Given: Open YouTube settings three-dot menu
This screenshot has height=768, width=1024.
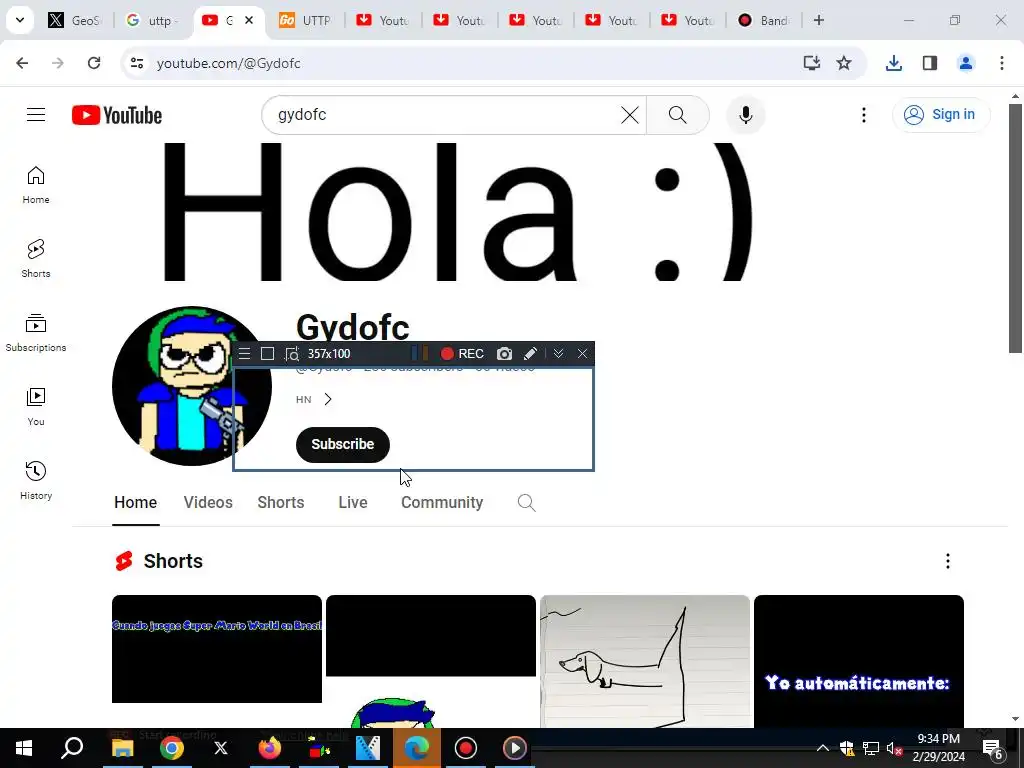Looking at the screenshot, I should click(x=863, y=115).
